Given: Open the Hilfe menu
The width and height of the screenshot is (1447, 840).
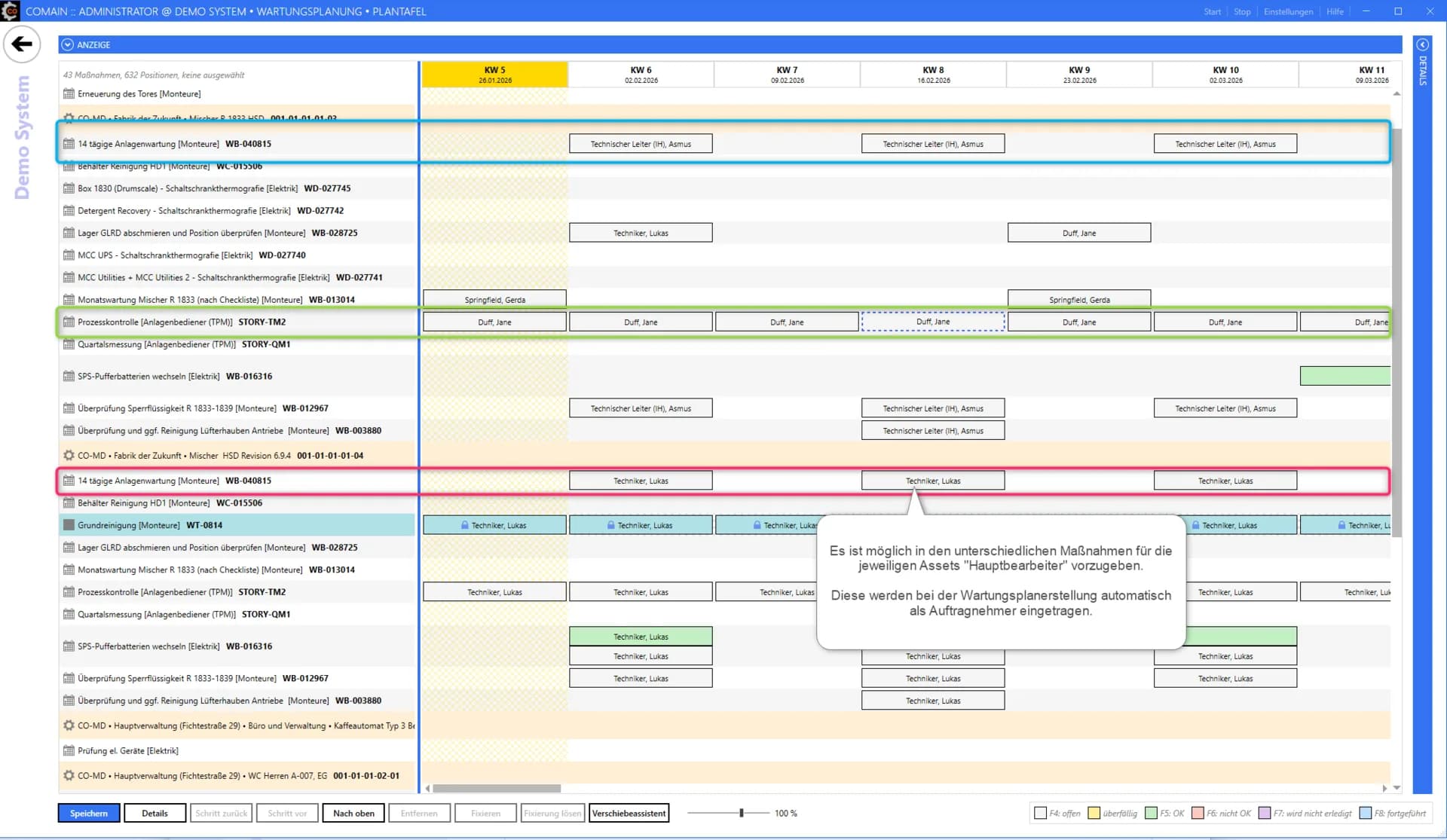Looking at the screenshot, I should point(1335,11).
